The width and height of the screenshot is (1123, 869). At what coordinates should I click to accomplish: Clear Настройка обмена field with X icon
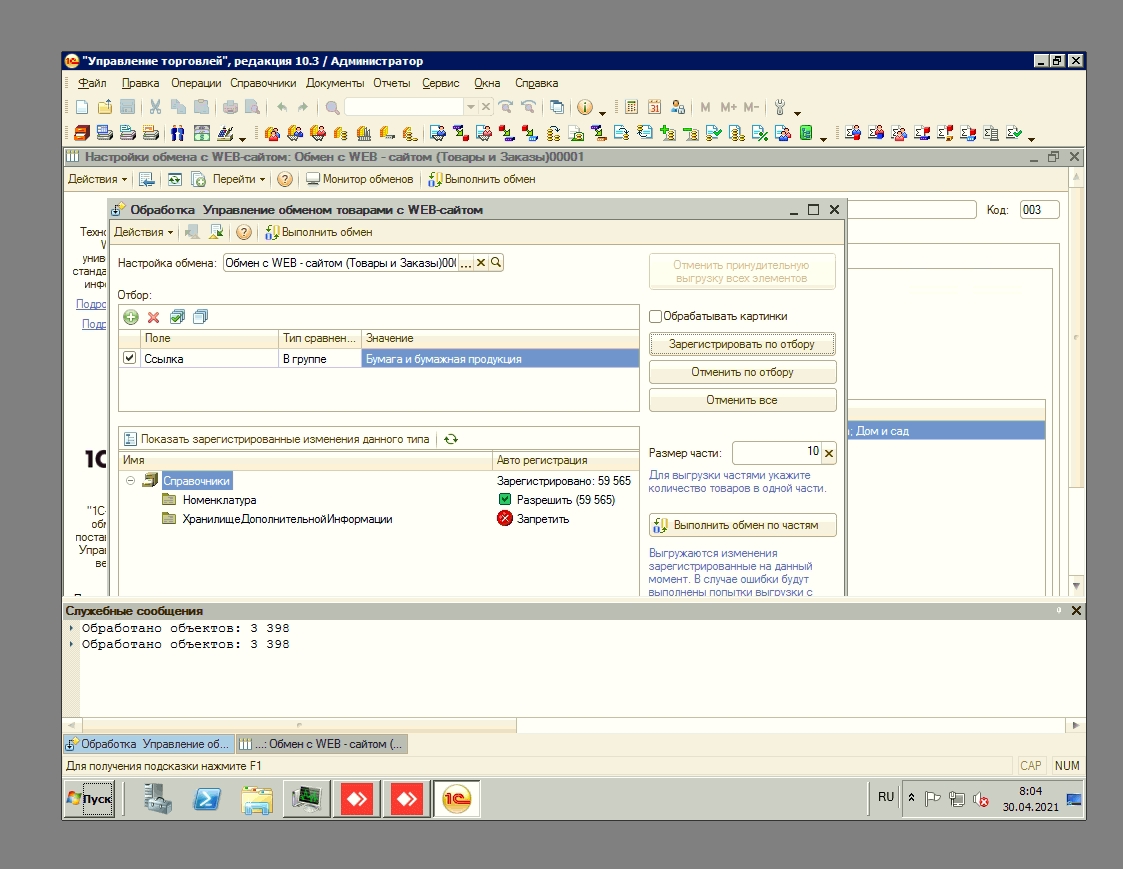click(x=481, y=262)
